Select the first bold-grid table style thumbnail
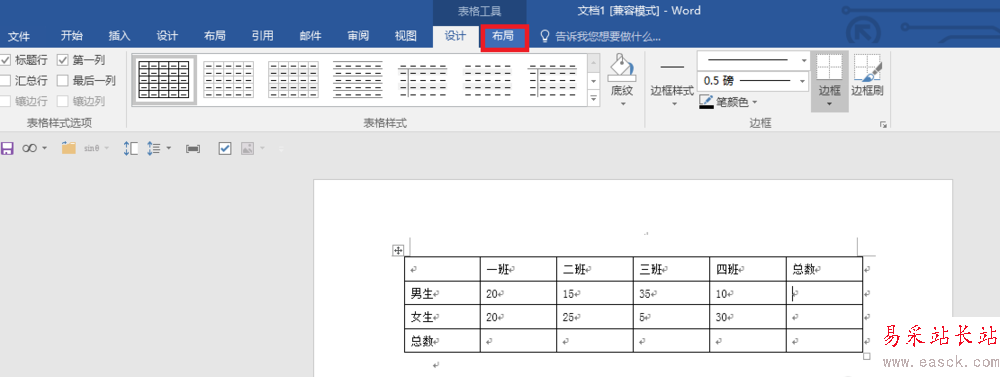The width and height of the screenshot is (1000, 377). pyautogui.click(x=165, y=80)
